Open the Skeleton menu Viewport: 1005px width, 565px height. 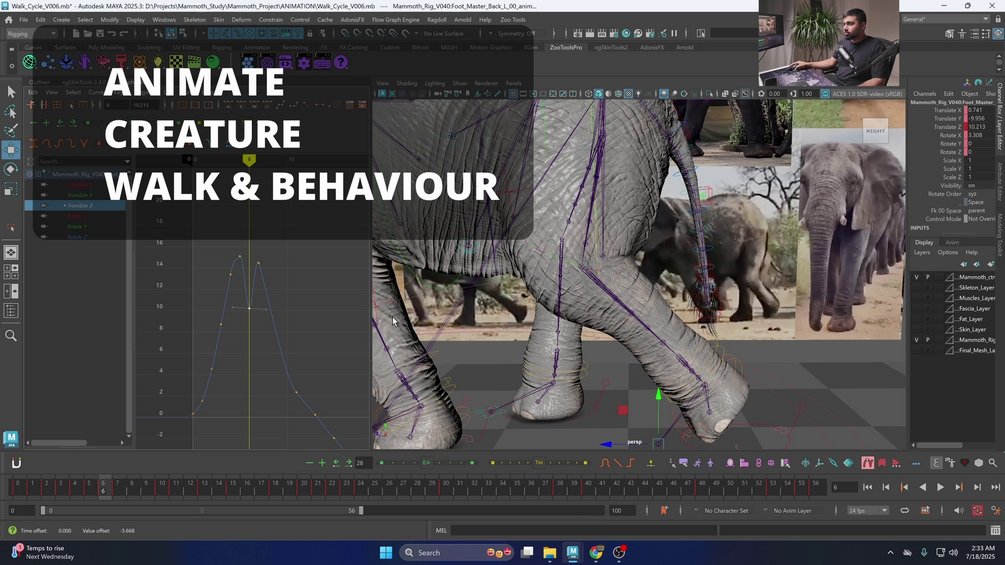[194, 20]
